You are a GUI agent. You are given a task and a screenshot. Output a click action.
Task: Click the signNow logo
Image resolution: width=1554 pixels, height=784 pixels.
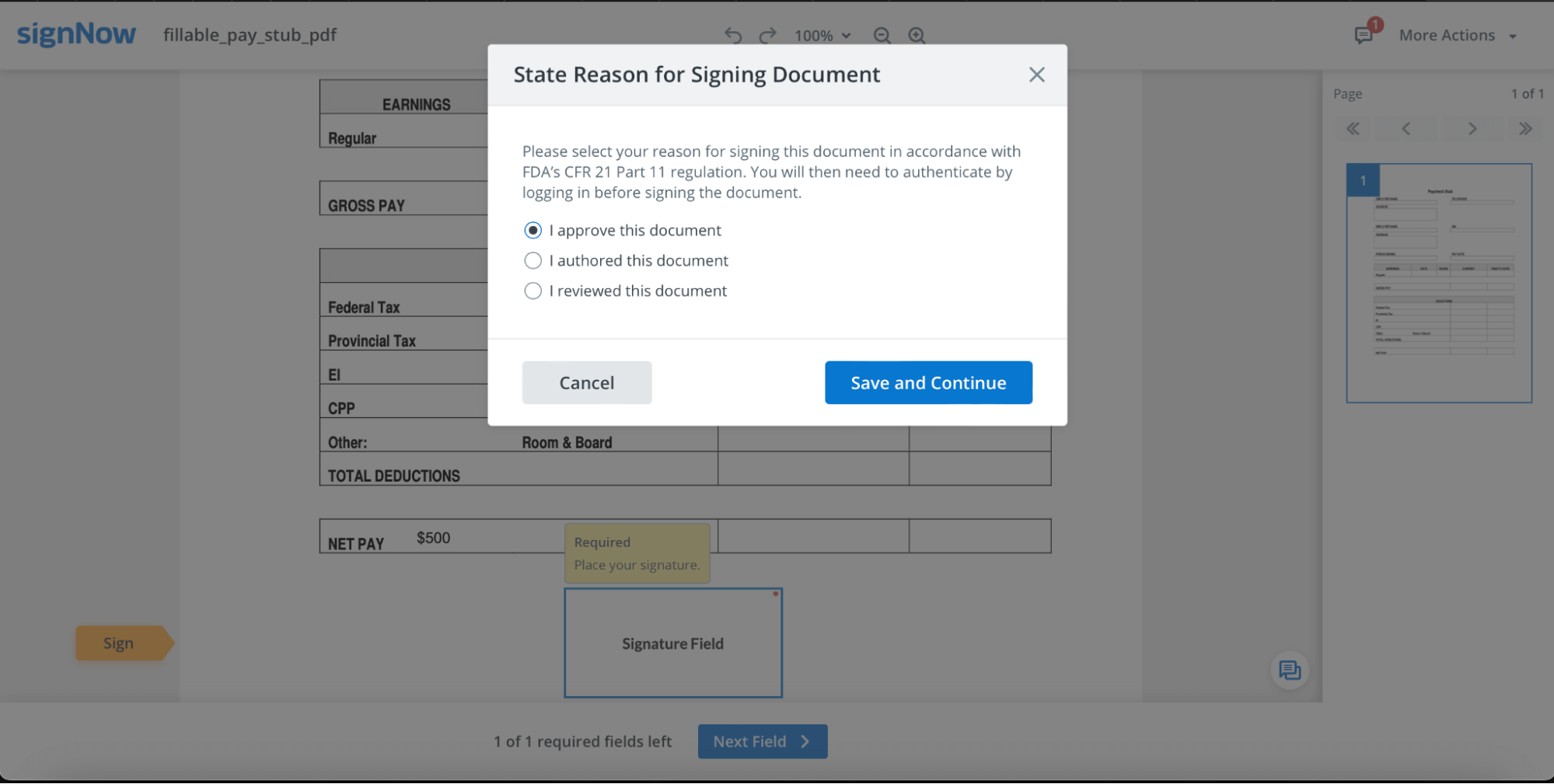click(75, 33)
